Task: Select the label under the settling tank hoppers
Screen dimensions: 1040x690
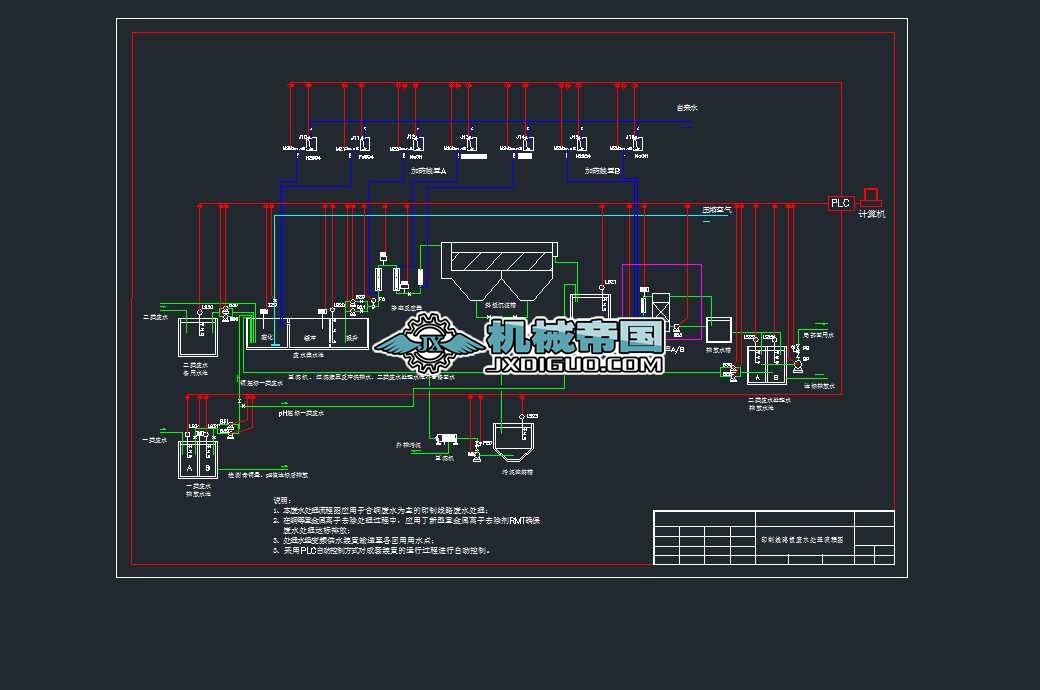Action: pos(500,306)
